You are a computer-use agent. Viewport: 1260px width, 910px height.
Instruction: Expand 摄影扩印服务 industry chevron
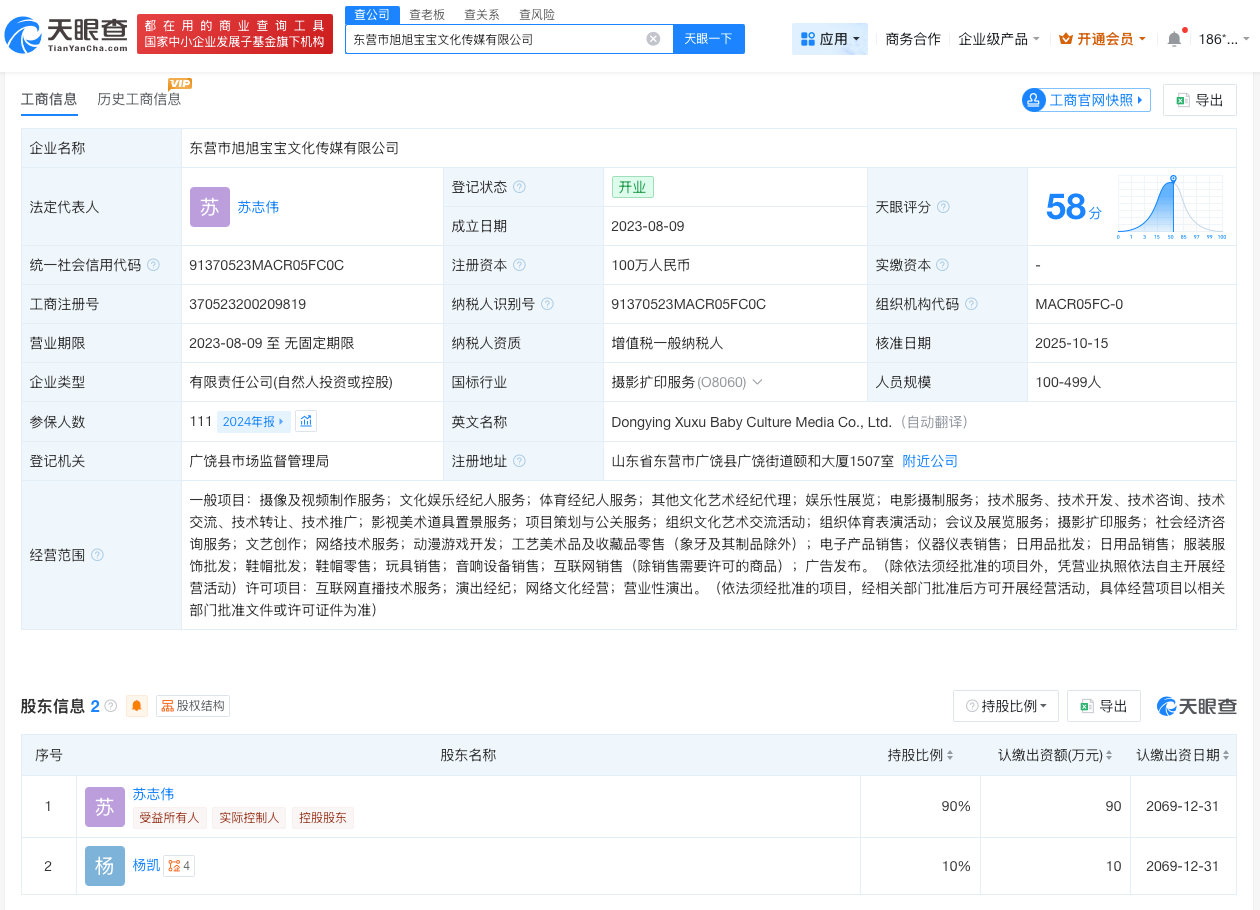[757, 382]
